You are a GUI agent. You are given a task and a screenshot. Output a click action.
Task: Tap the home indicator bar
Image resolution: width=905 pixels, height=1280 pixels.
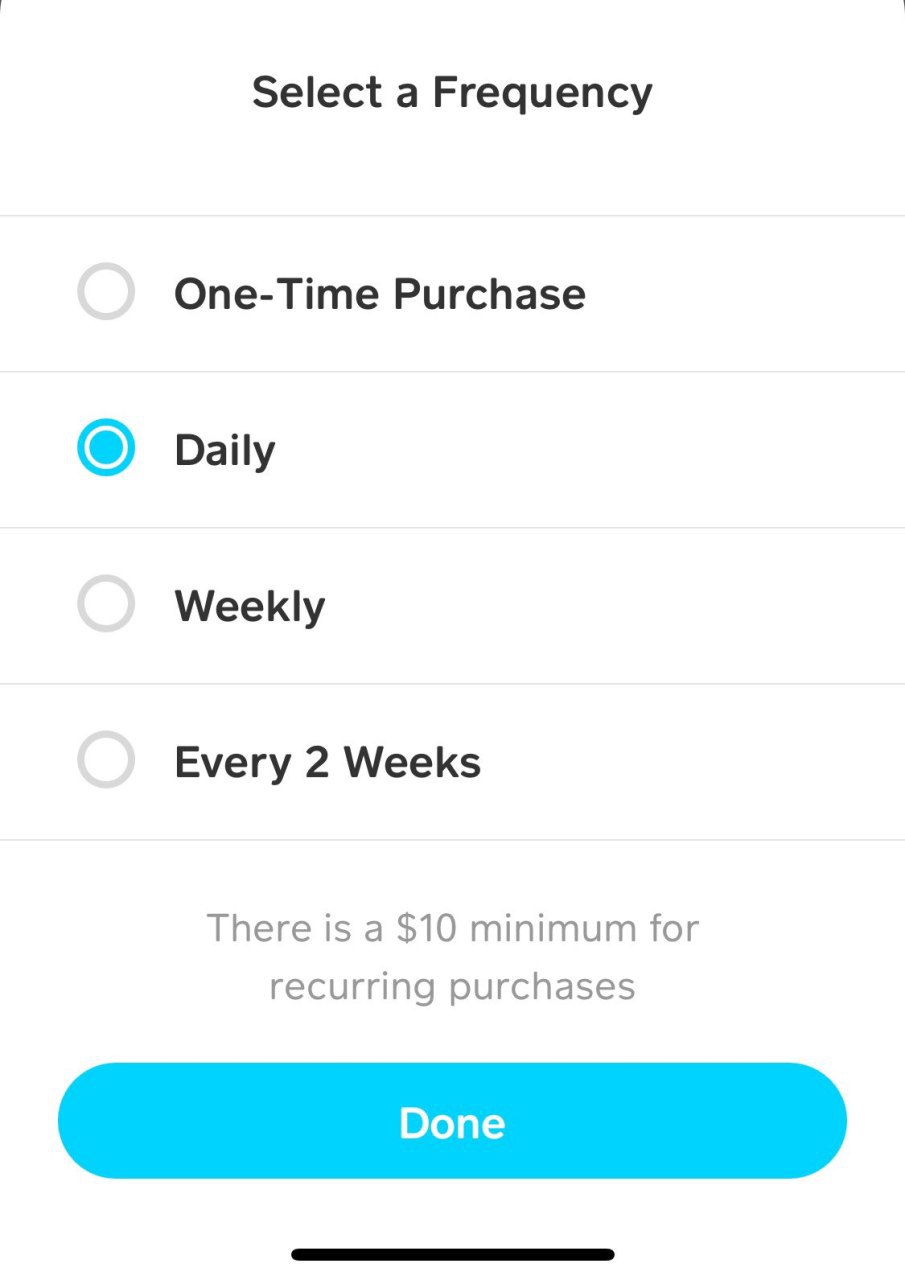pyautogui.click(x=452, y=1254)
